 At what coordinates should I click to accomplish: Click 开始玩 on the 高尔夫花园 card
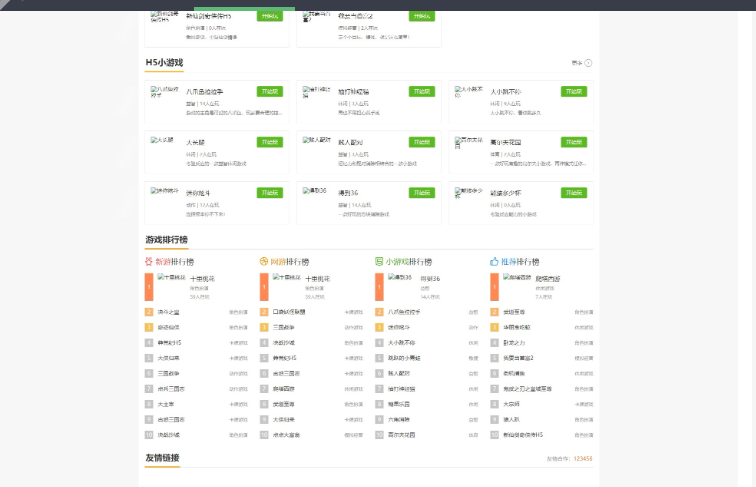click(x=574, y=142)
